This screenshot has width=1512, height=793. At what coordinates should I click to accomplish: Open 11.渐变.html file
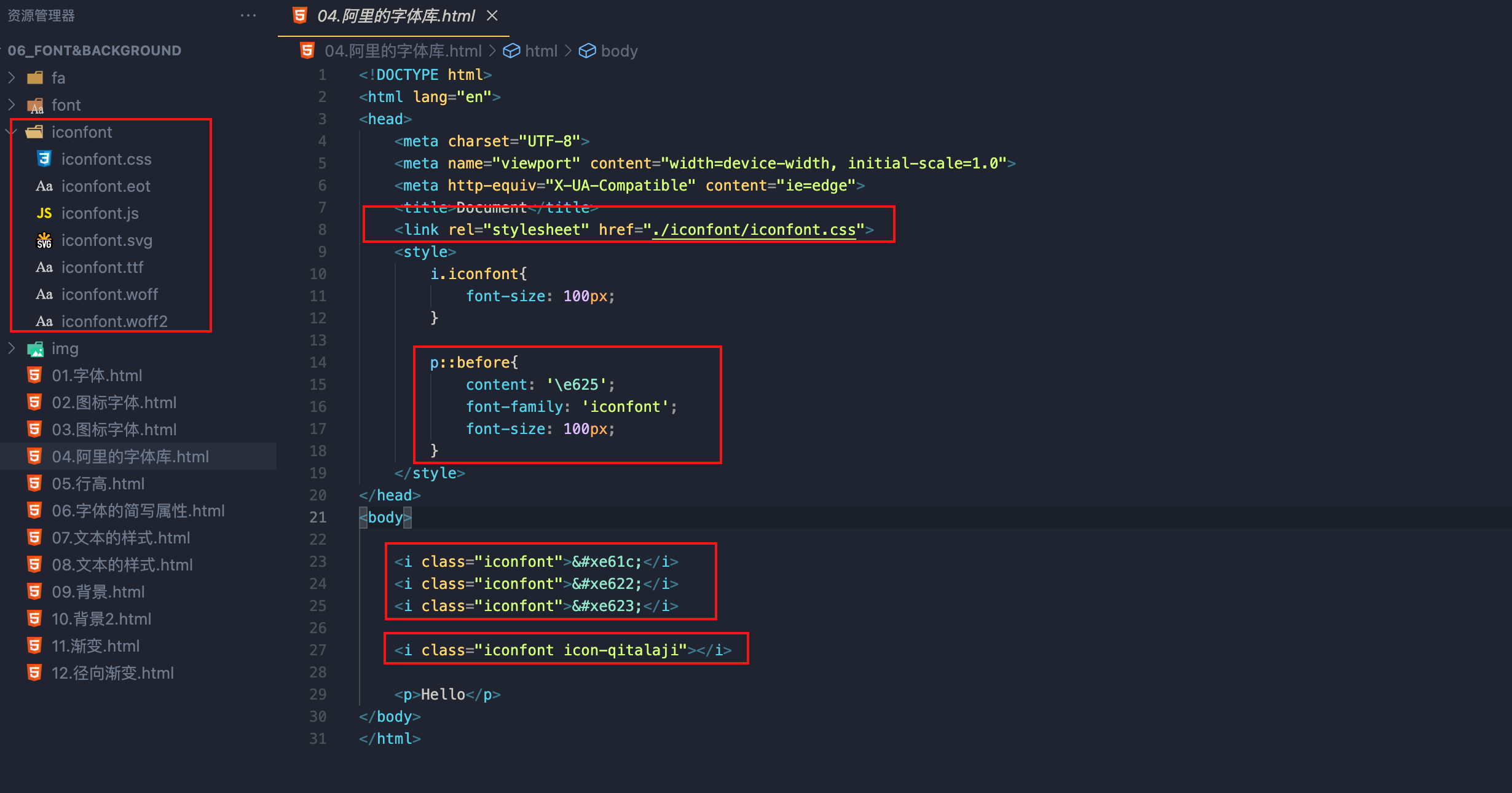[x=96, y=646]
